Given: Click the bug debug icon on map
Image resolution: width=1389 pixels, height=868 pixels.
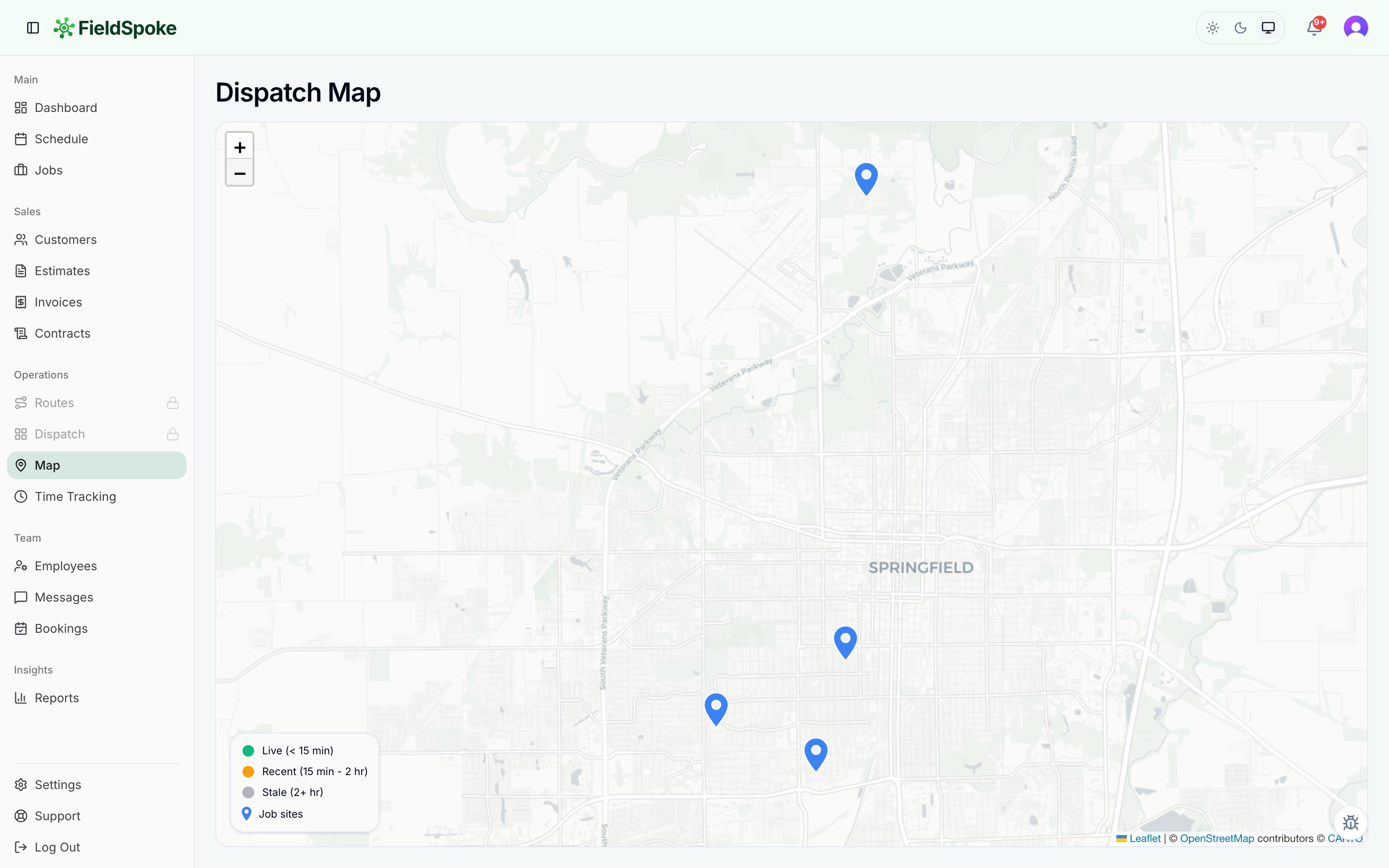Looking at the screenshot, I should pyautogui.click(x=1350, y=823).
